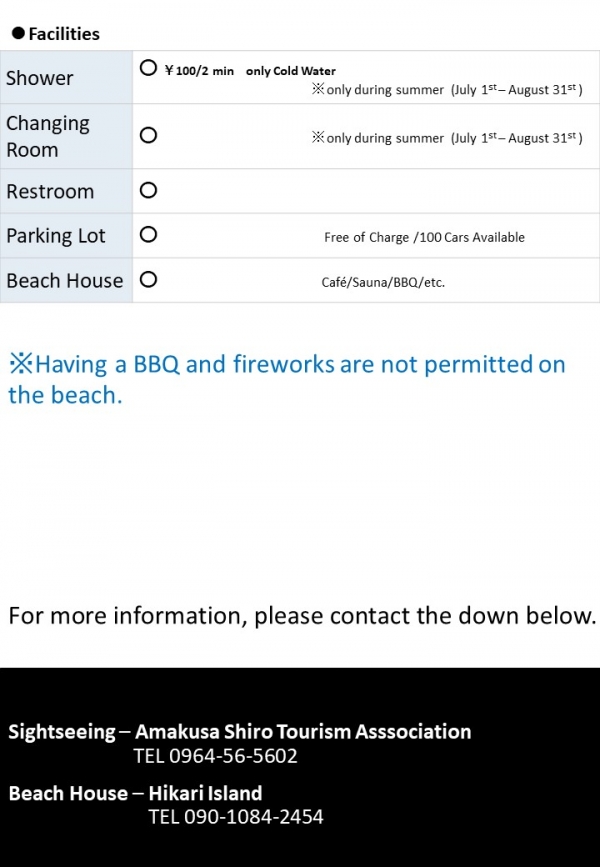Viewport: 600px width, 867px height.
Task: Click the ¥100/2 min cold water text
Action: pos(251,71)
